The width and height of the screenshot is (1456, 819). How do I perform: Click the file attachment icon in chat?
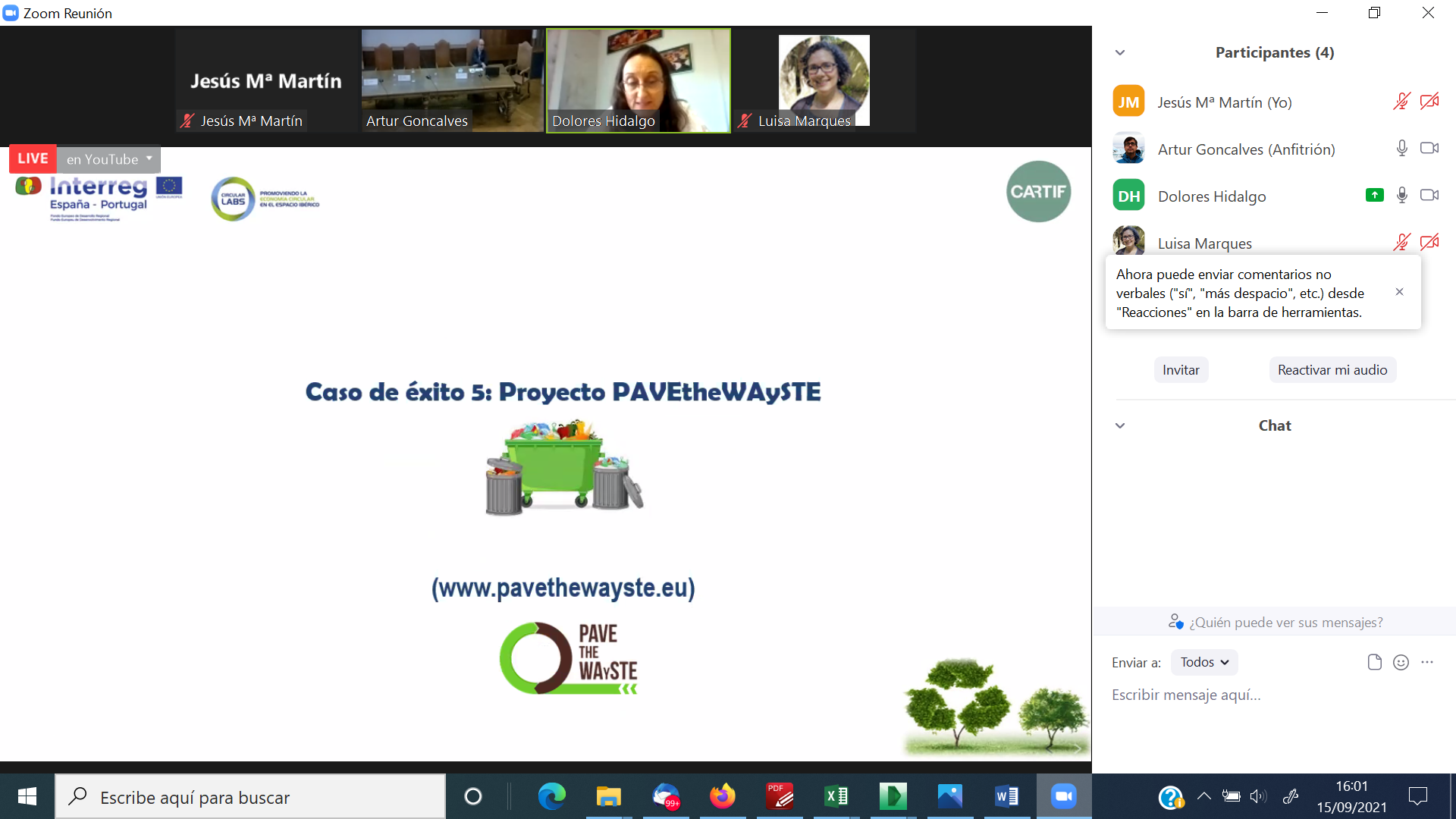point(1374,662)
